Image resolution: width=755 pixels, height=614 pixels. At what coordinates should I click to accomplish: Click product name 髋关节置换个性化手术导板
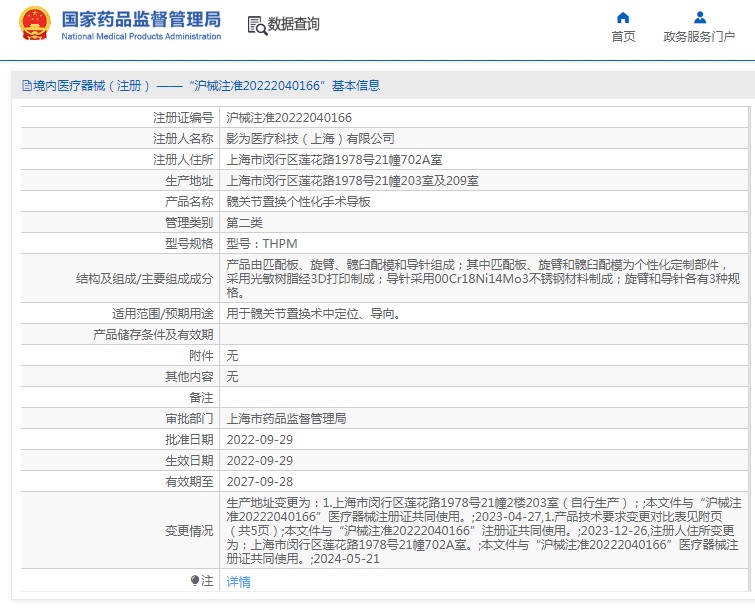click(x=298, y=202)
